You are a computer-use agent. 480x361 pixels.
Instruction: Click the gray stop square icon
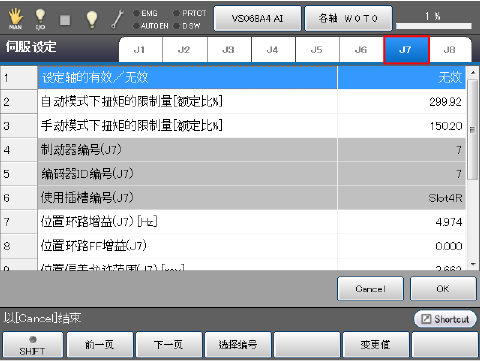coord(65,20)
